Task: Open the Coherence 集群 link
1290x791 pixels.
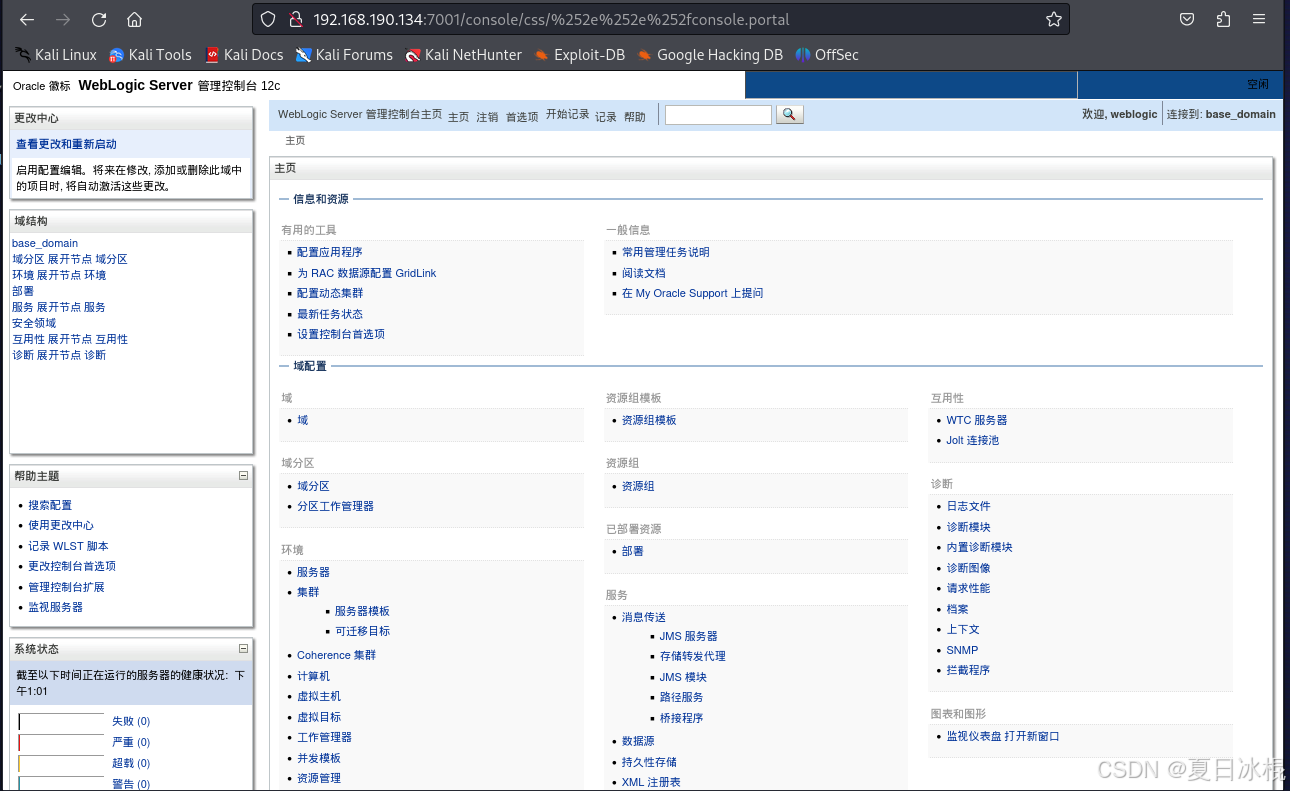Action: (337, 655)
